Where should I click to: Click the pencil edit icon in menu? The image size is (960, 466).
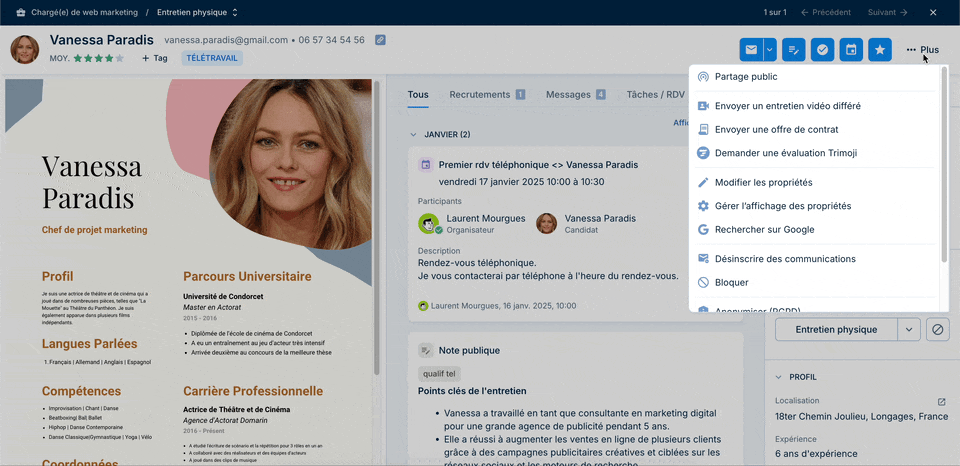(703, 182)
